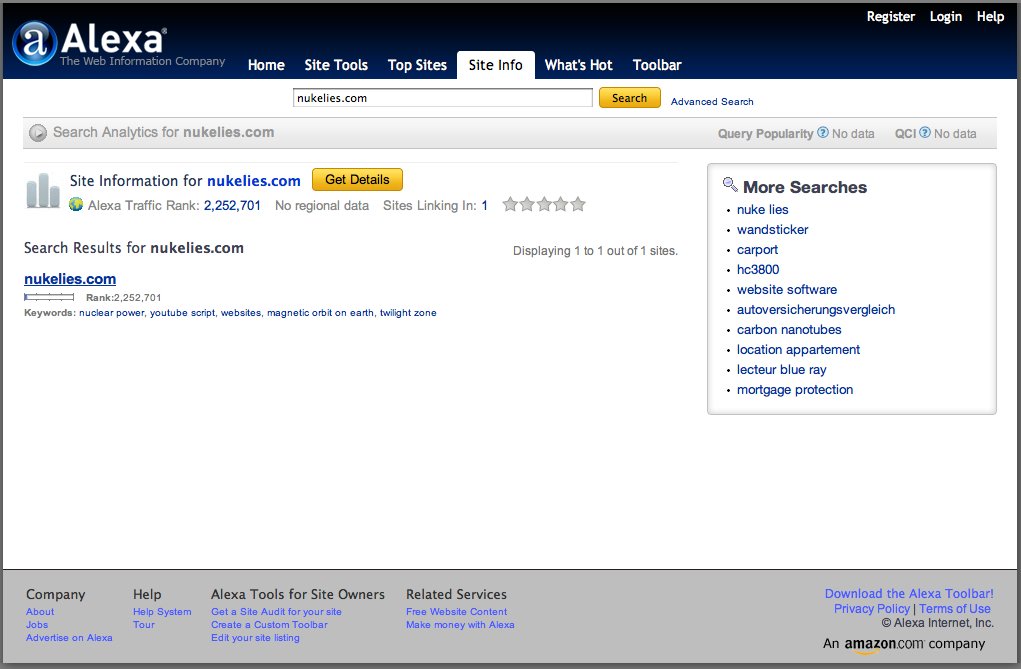Click the yellow Search button
Viewport: 1021px width, 669px height.
[x=630, y=98]
